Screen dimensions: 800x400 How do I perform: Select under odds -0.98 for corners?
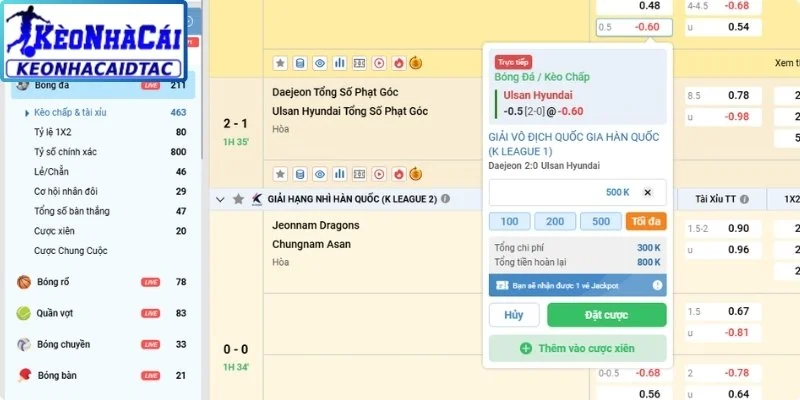pos(723,117)
